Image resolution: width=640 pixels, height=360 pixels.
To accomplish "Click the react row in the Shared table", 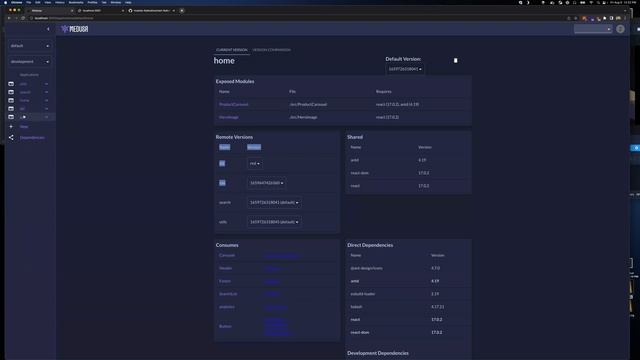I will (x=408, y=186).
